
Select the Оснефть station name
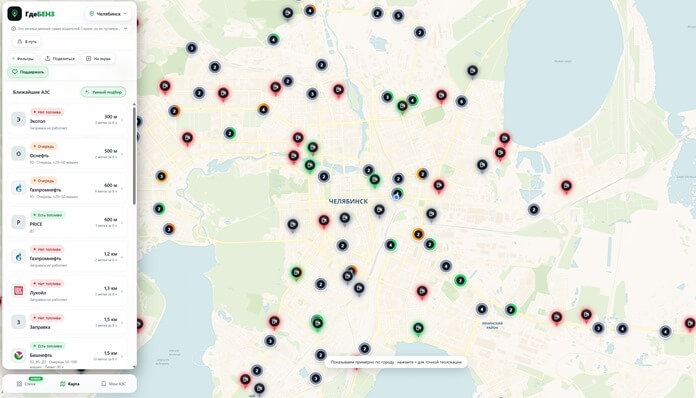pyautogui.click(x=40, y=155)
